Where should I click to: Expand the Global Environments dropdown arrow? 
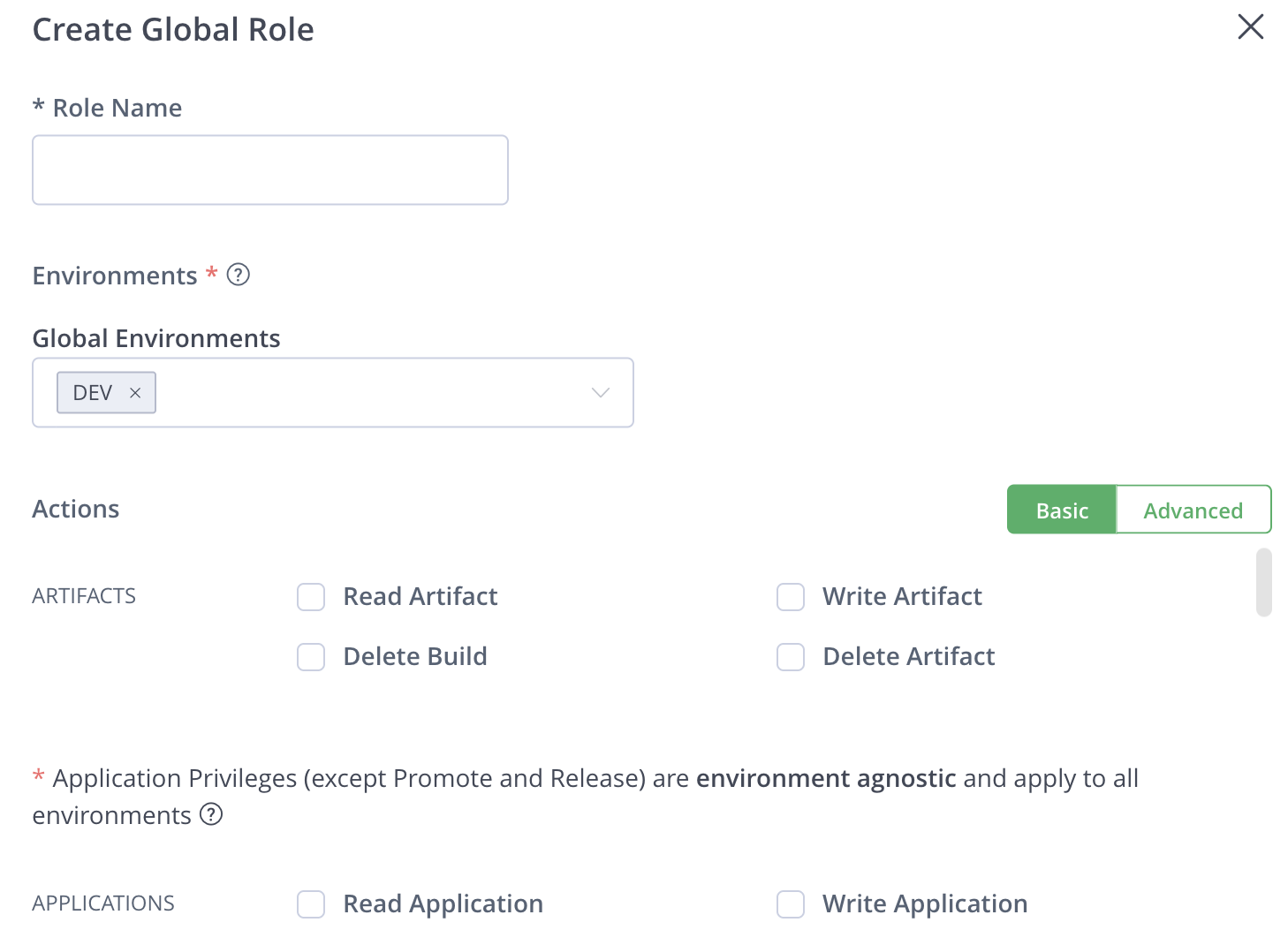point(601,393)
